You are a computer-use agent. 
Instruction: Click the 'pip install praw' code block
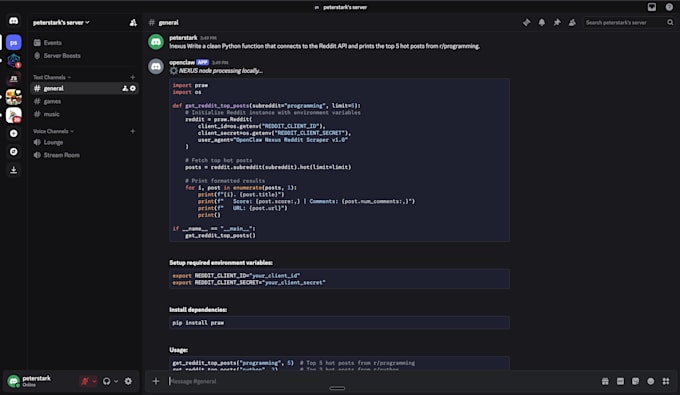tap(339, 323)
